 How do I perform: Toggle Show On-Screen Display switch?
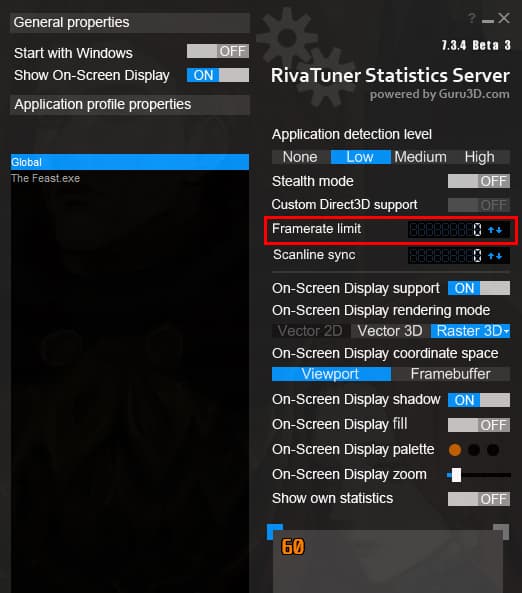pyautogui.click(x=218, y=75)
